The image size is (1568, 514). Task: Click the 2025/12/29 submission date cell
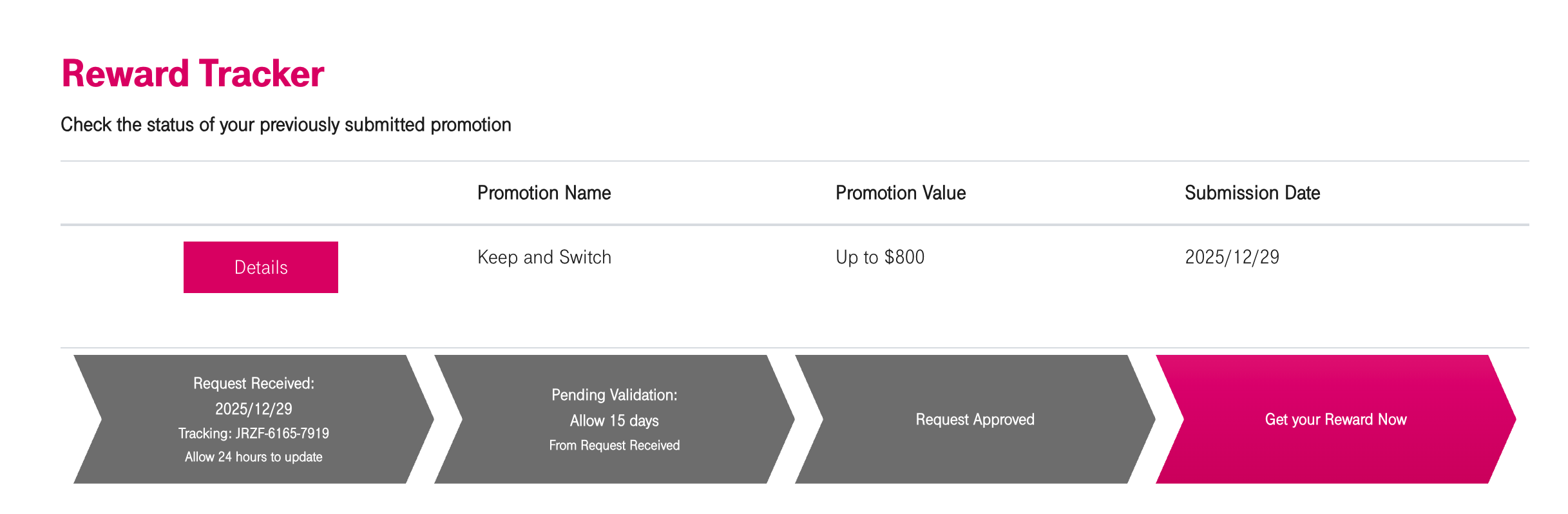(1232, 257)
